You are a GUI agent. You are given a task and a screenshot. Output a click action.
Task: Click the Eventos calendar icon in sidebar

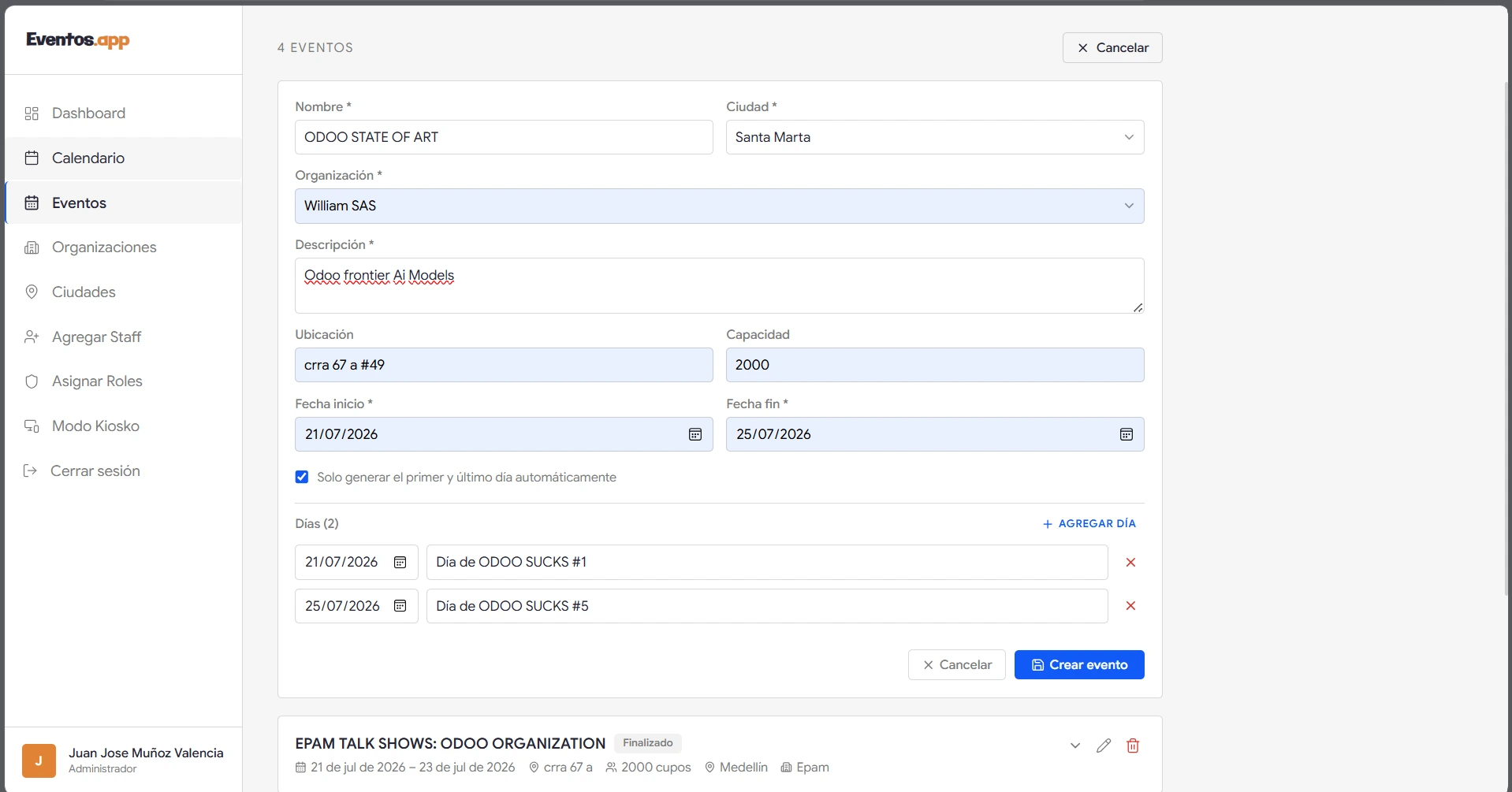[x=32, y=203]
